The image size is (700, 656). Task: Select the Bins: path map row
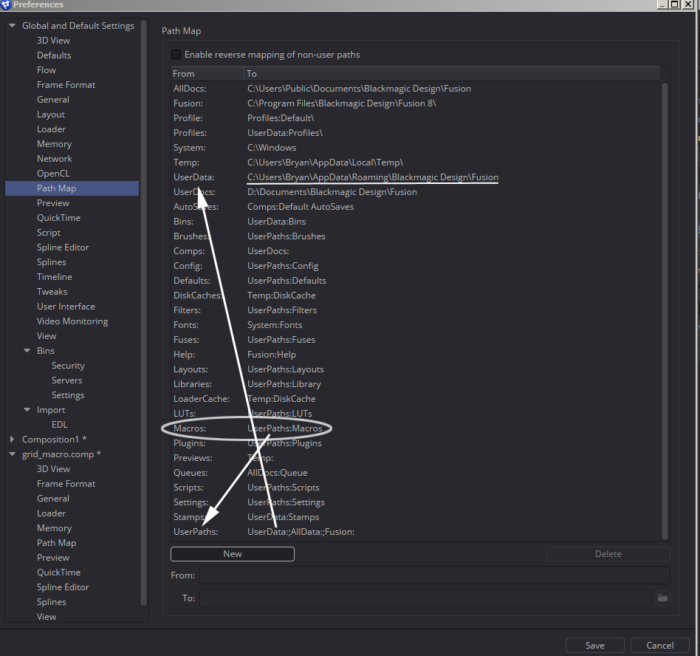coord(416,221)
